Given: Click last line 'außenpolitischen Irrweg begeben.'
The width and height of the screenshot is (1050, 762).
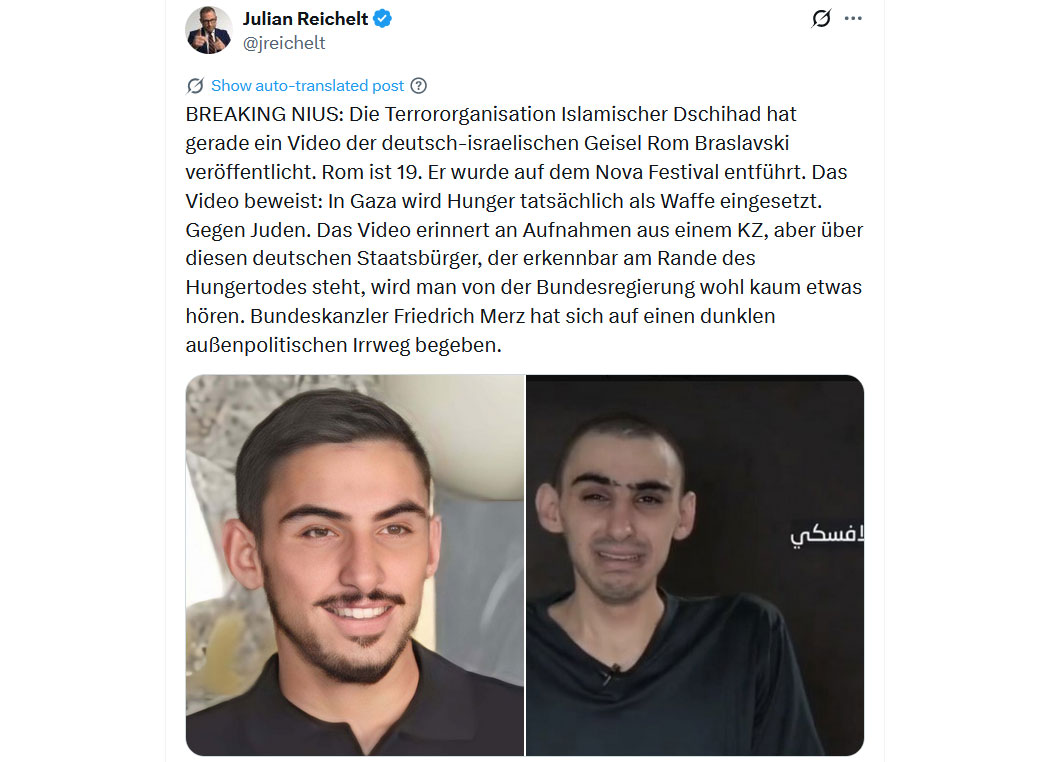Looking at the screenshot, I should tap(344, 346).
